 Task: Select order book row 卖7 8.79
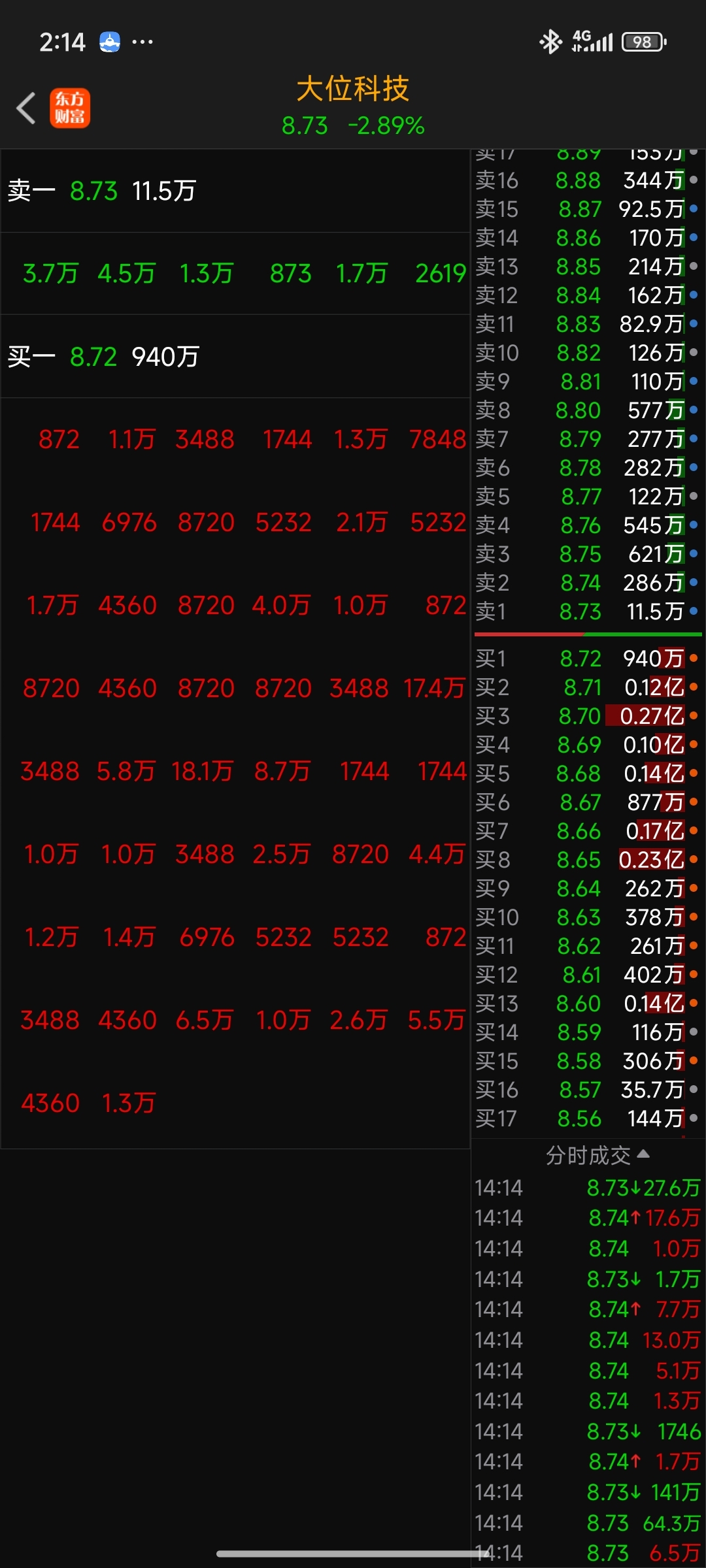587,438
